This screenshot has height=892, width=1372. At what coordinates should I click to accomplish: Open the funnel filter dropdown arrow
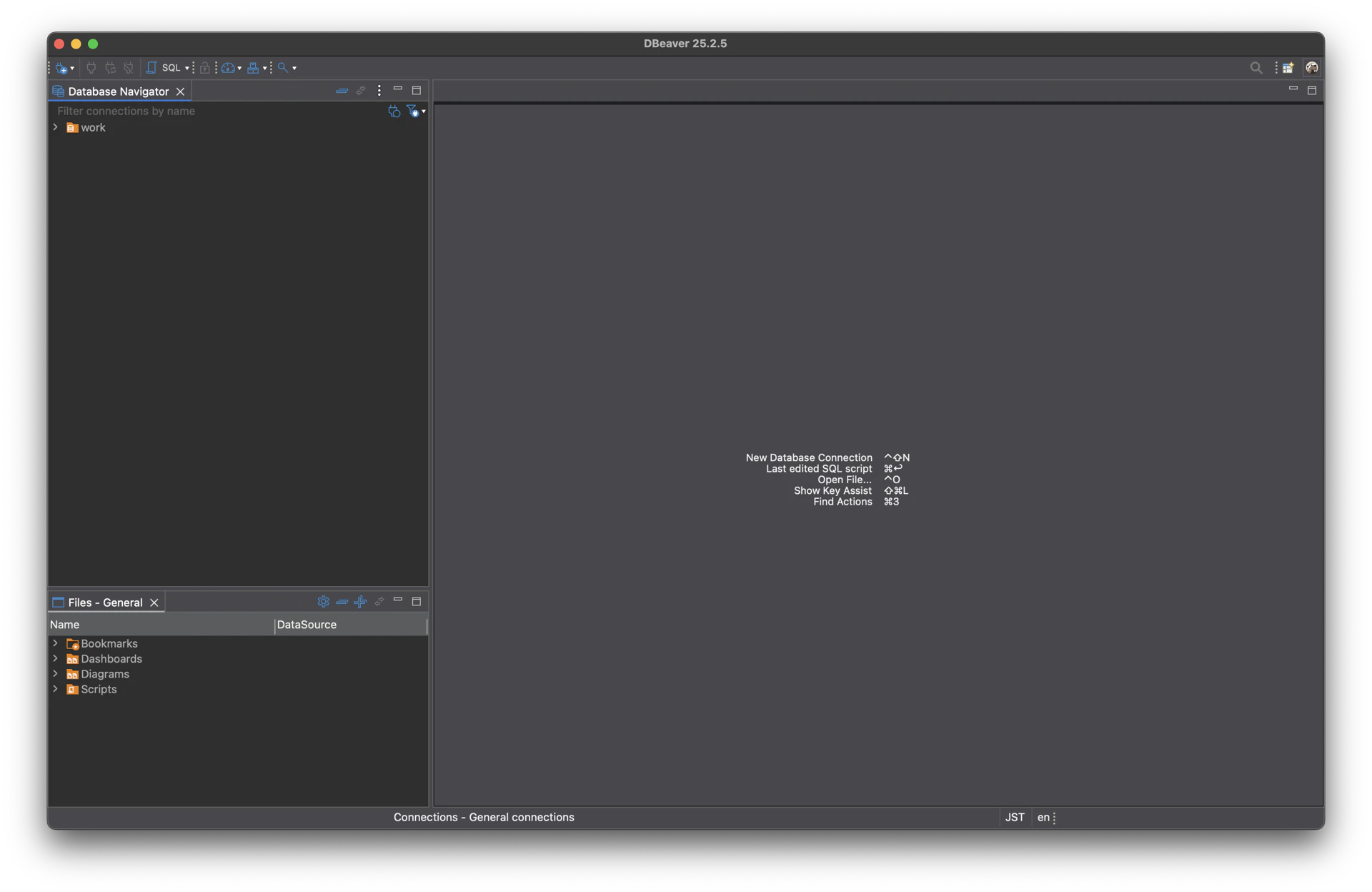pyautogui.click(x=424, y=112)
